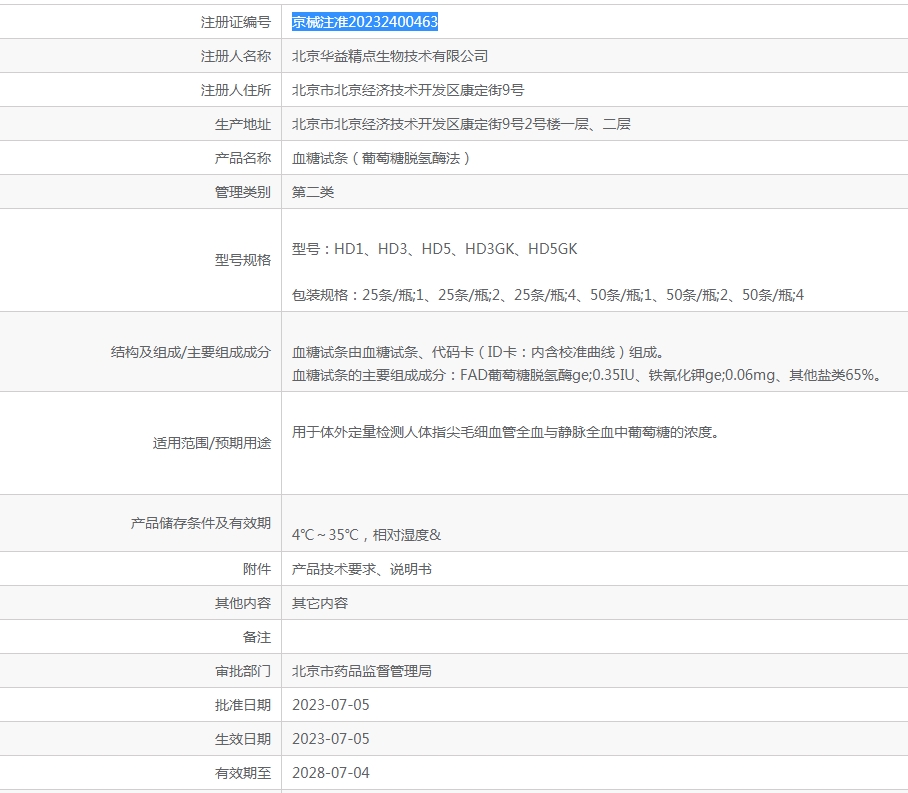908x793 pixels.
Task: Click the 结构及组成/主要组成成分 label
Action: (191, 352)
